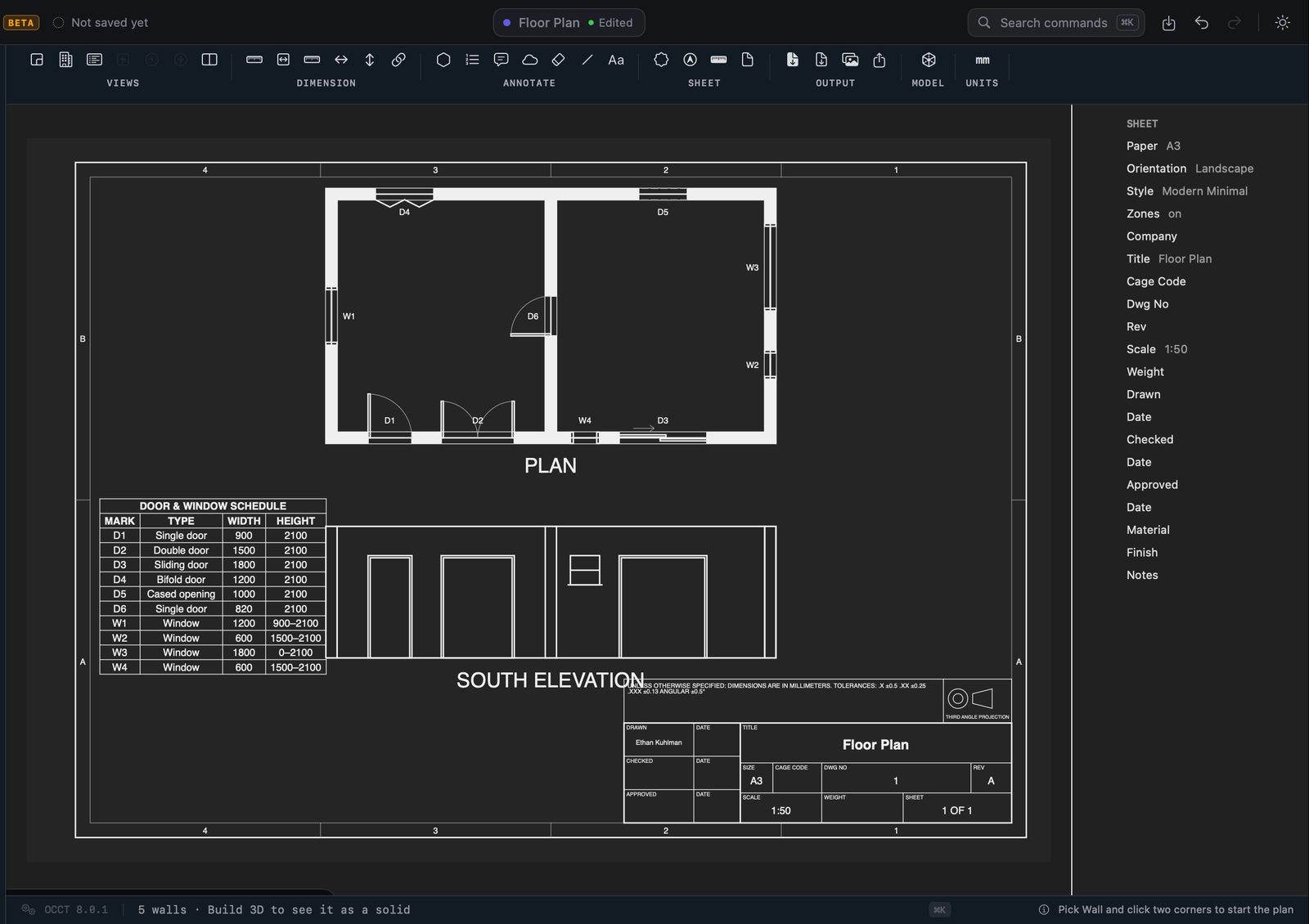This screenshot has height=924, width=1309.
Task: Toggle the Zones on setting
Action: coord(1154,213)
